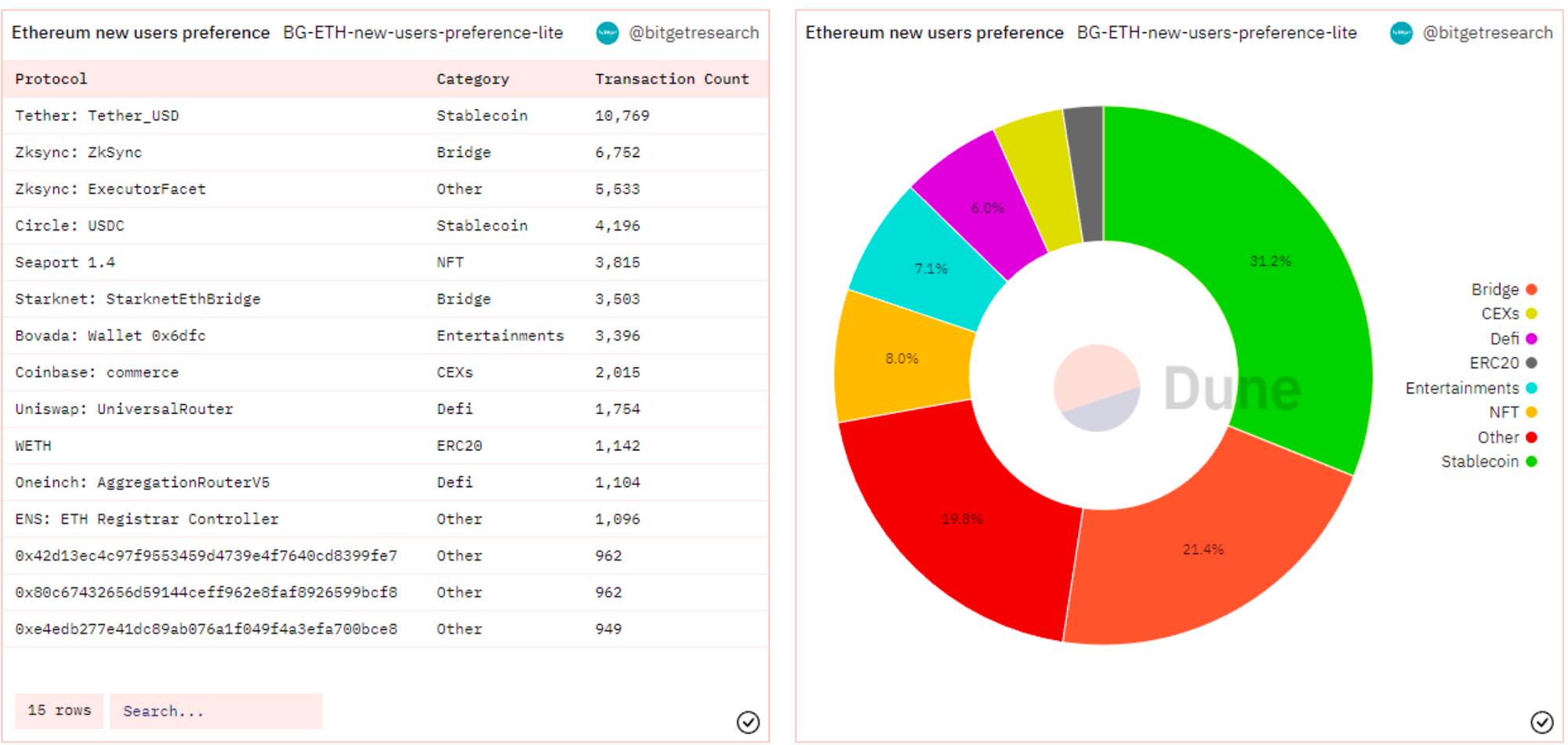This screenshot has height=745, width=1568.
Task: Select the Uniswap: UniversalRouter table row
Action: 124,409
